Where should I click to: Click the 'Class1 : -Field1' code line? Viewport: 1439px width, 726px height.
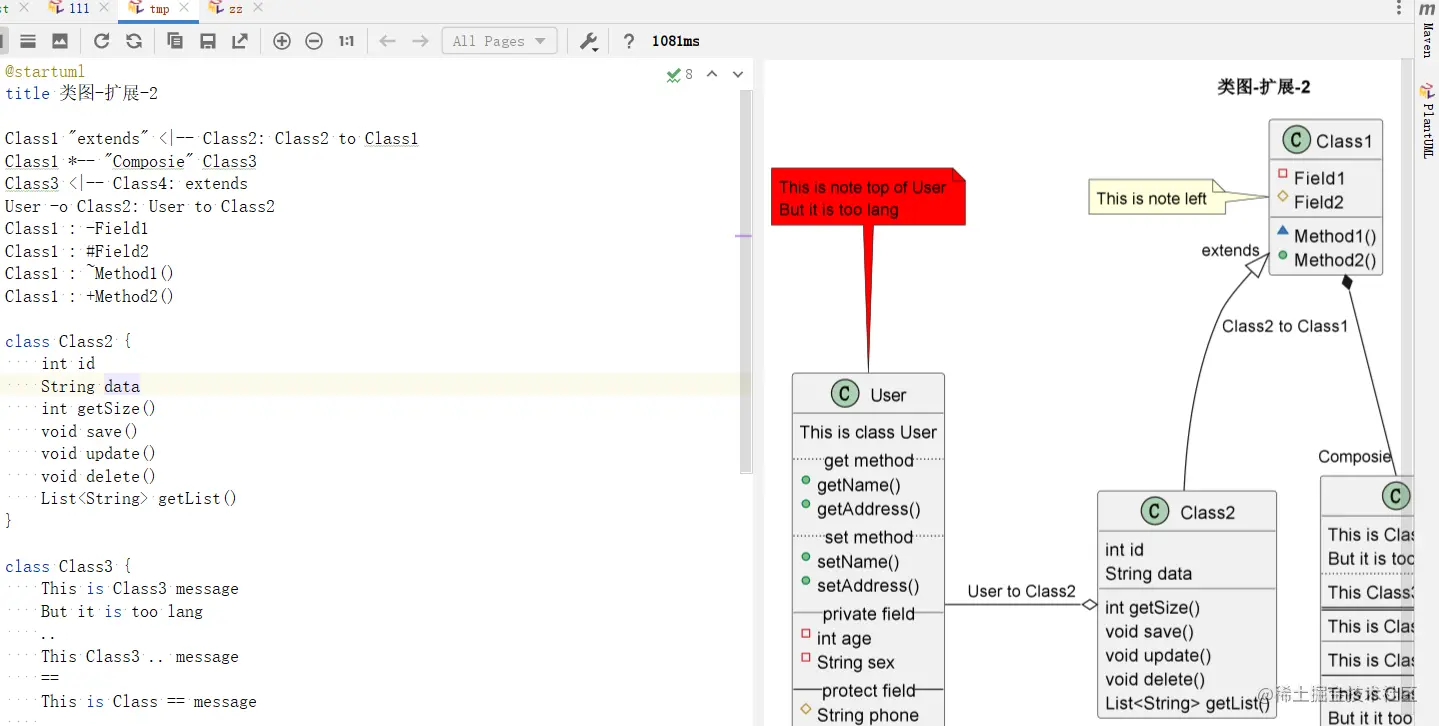77,228
